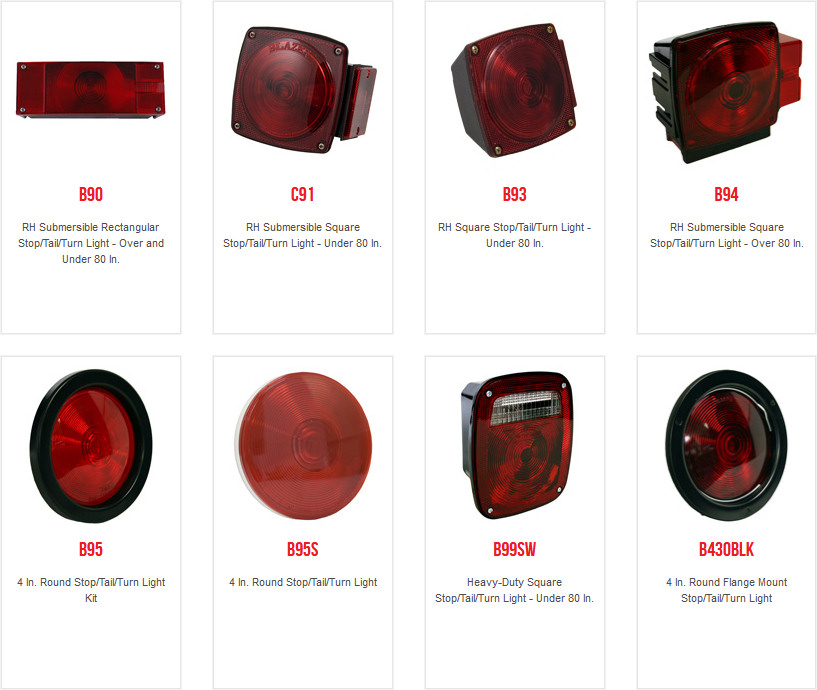Click 4 In. Round Stop/Tail/Turn Light Kit text
This screenshot has height=690, width=817.
(91, 590)
